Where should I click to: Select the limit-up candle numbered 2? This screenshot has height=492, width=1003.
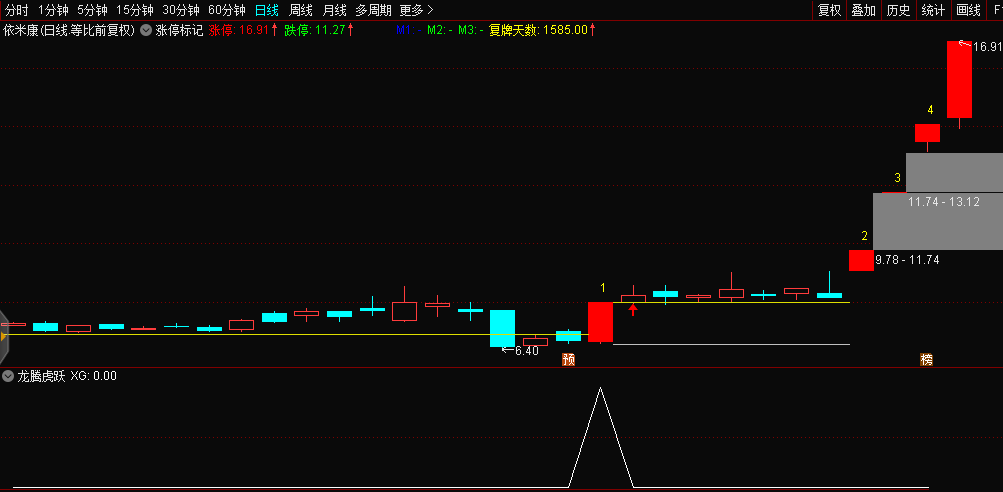click(861, 260)
